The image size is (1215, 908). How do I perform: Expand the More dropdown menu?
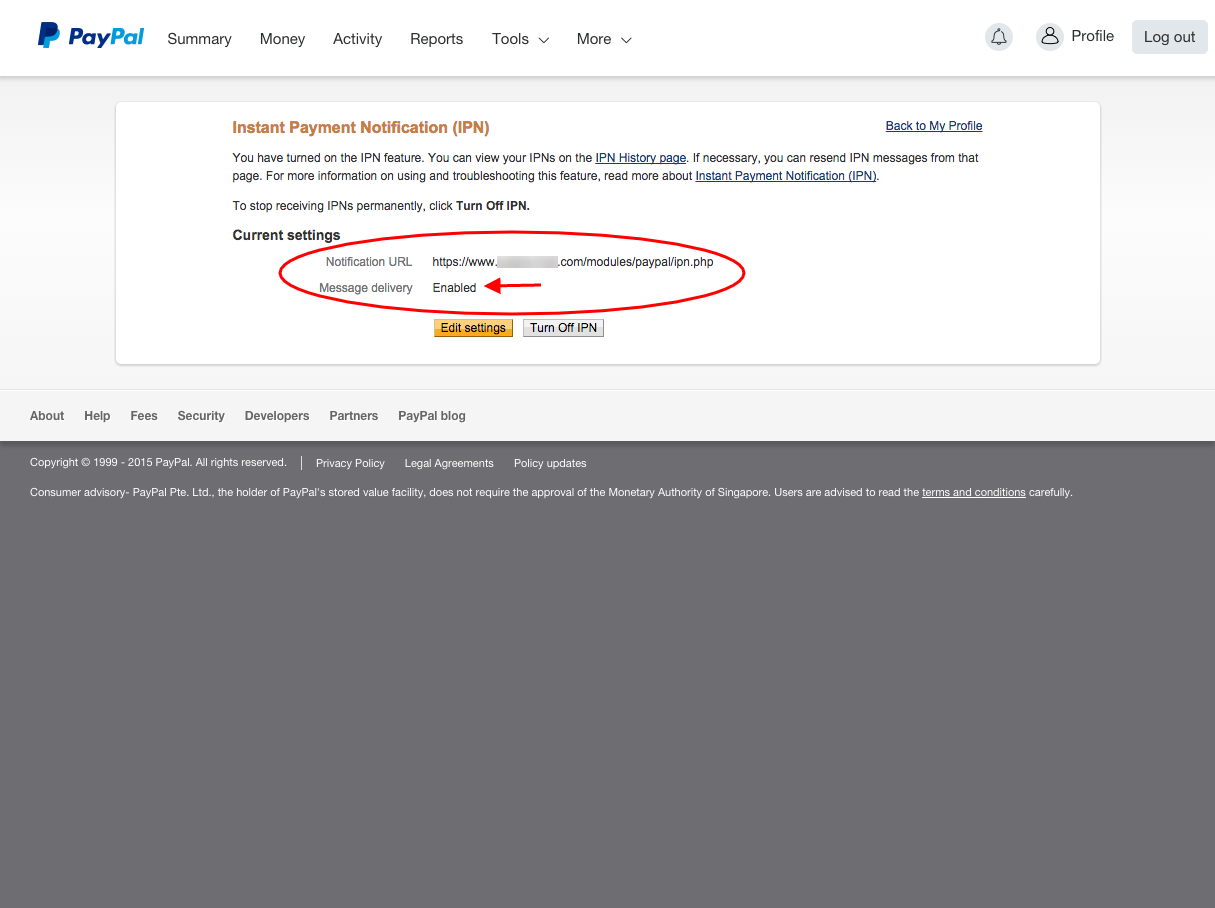click(x=604, y=39)
